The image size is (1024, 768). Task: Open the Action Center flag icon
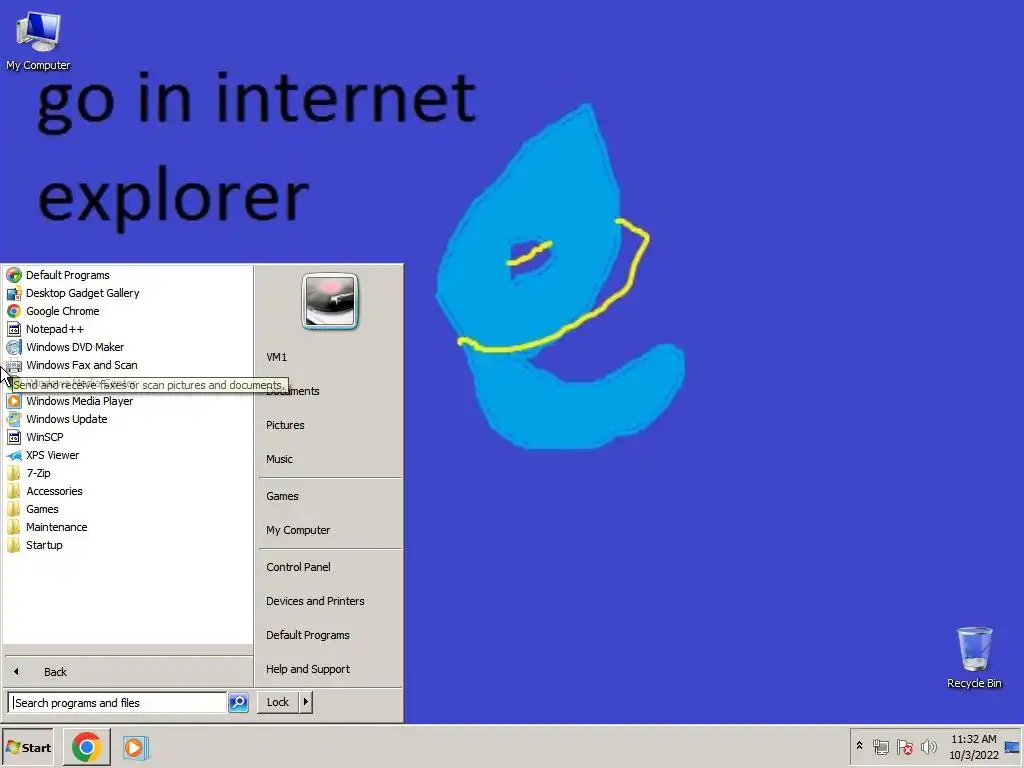(x=904, y=746)
